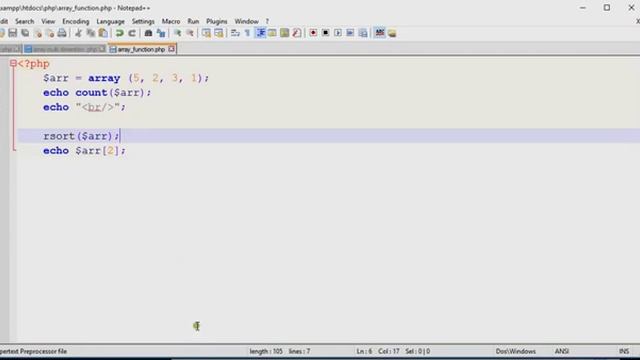Click 'Dos\Windows' line ending in status bar
The image size is (640, 360).
pos(516,351)
